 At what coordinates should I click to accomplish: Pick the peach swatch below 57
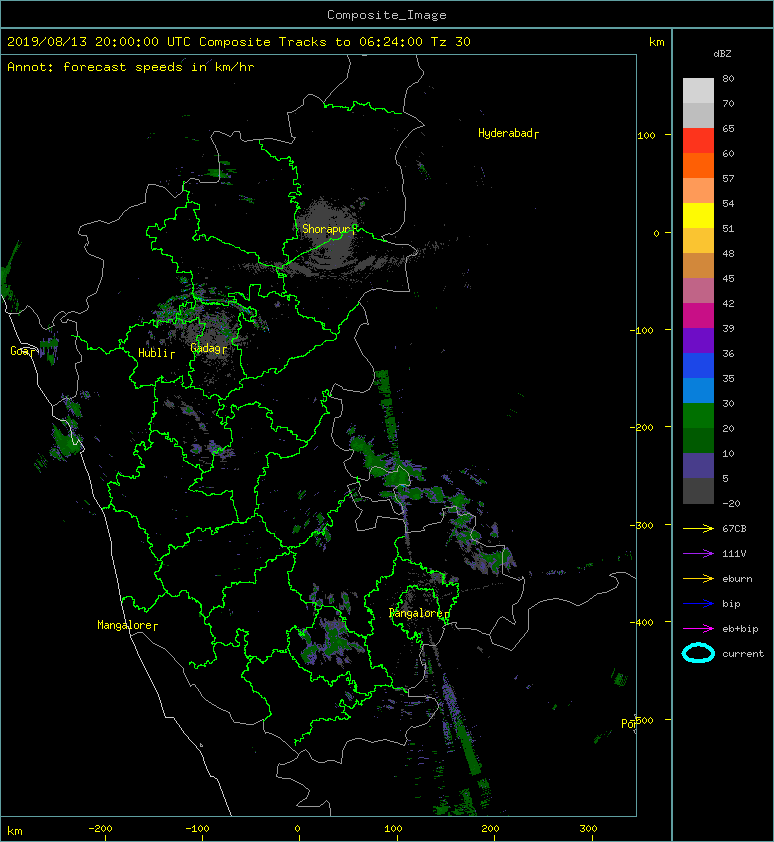(698, 191)
